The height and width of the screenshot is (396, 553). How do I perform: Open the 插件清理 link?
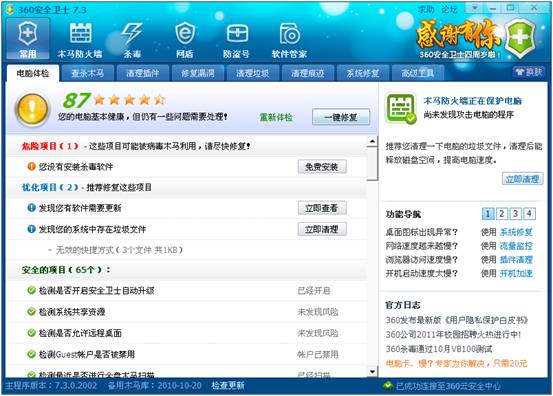point(516,260)
